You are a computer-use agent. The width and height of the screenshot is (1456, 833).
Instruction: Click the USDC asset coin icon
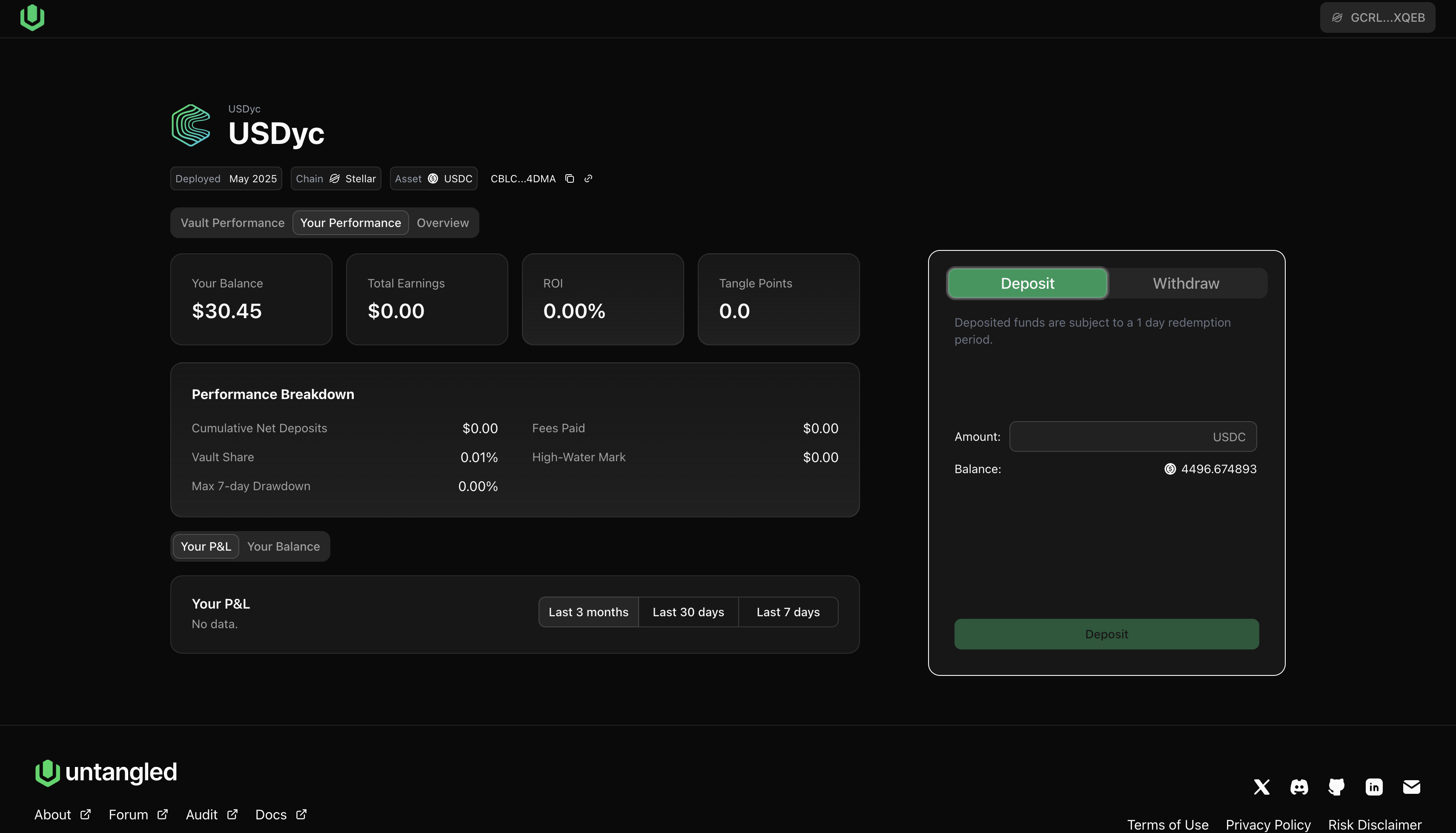pyautogui.click(x=433, y=178)
